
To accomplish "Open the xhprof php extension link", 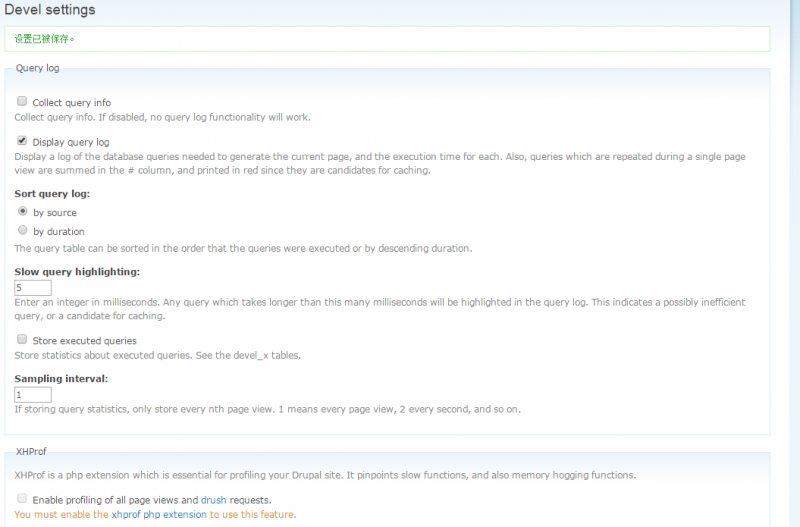I will [159, 514].
